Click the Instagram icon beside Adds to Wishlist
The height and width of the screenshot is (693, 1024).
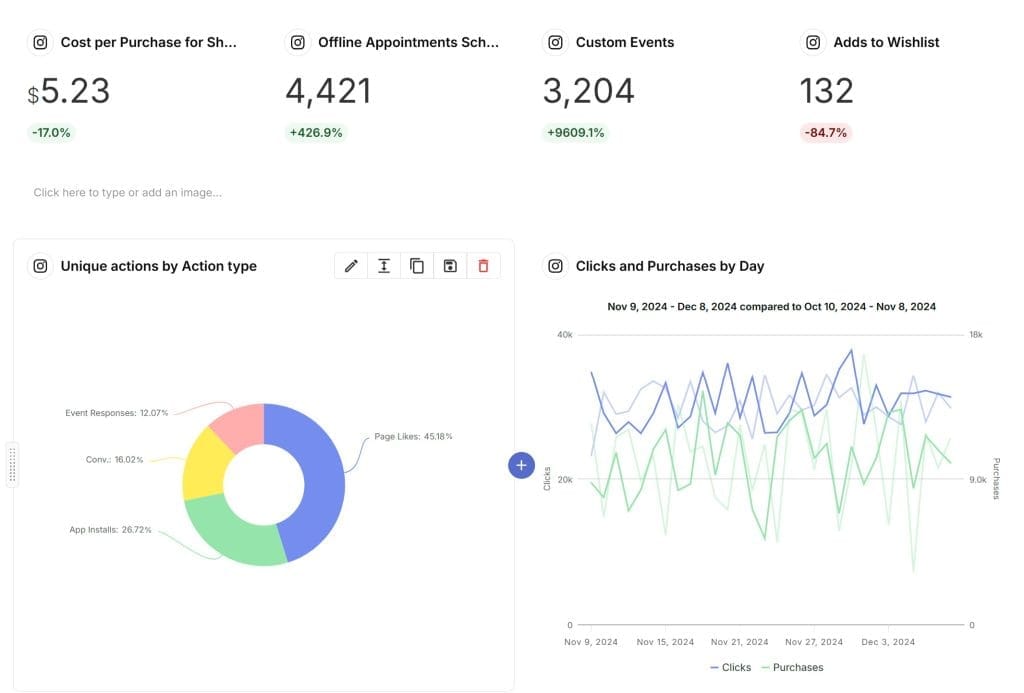[x=813, y=43]
